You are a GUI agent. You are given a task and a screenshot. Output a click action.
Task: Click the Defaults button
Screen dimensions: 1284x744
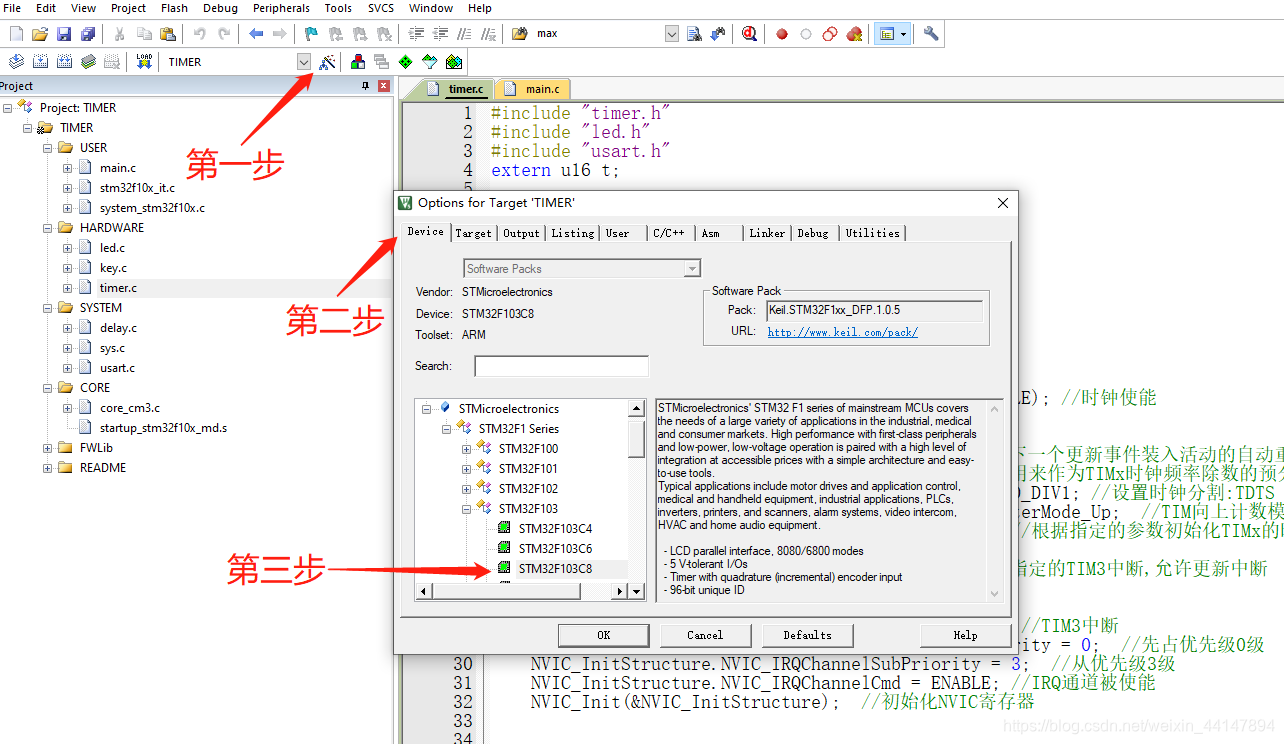click(807, 635)
